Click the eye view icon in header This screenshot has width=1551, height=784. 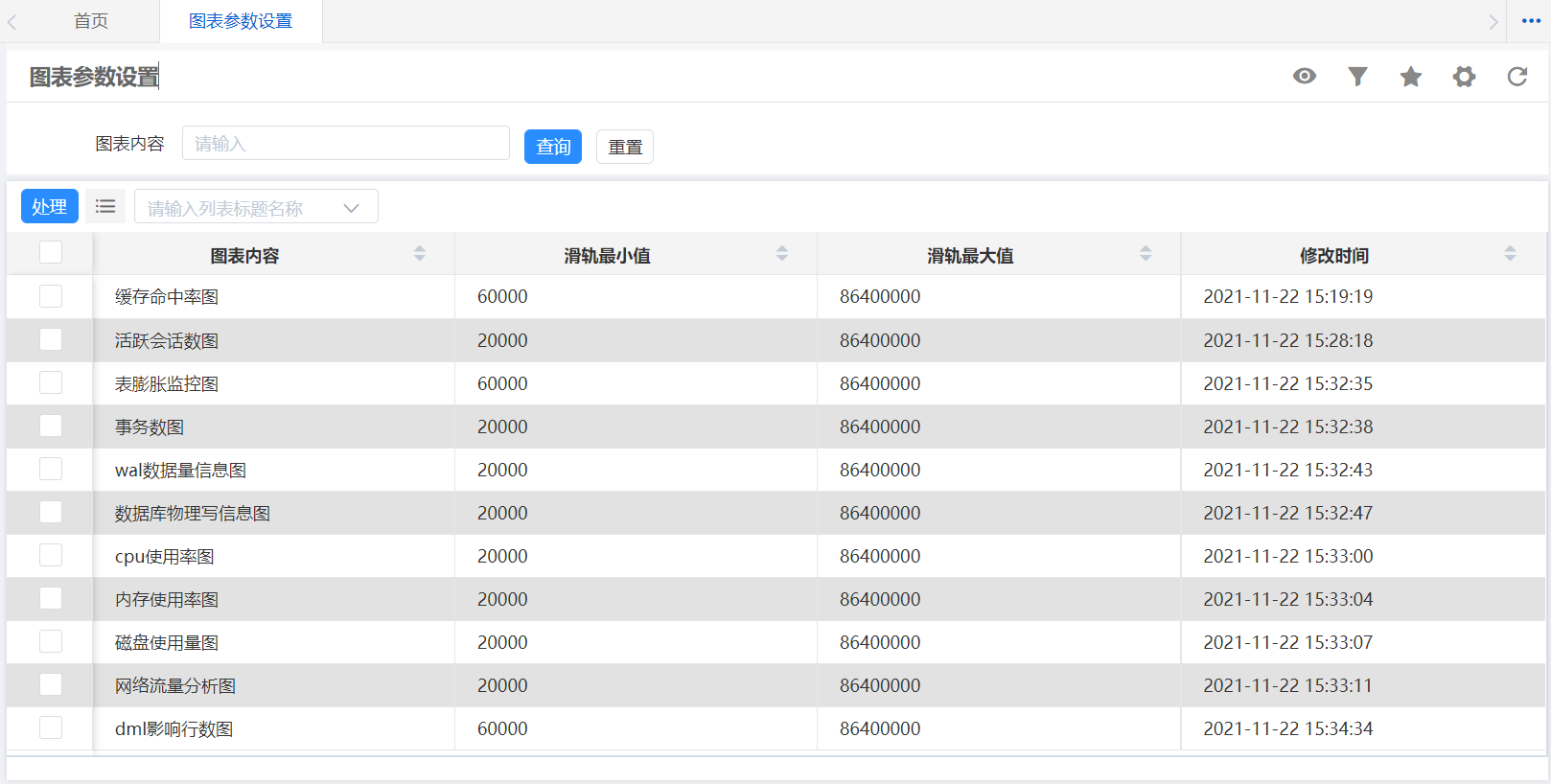tap(1305, 76)
